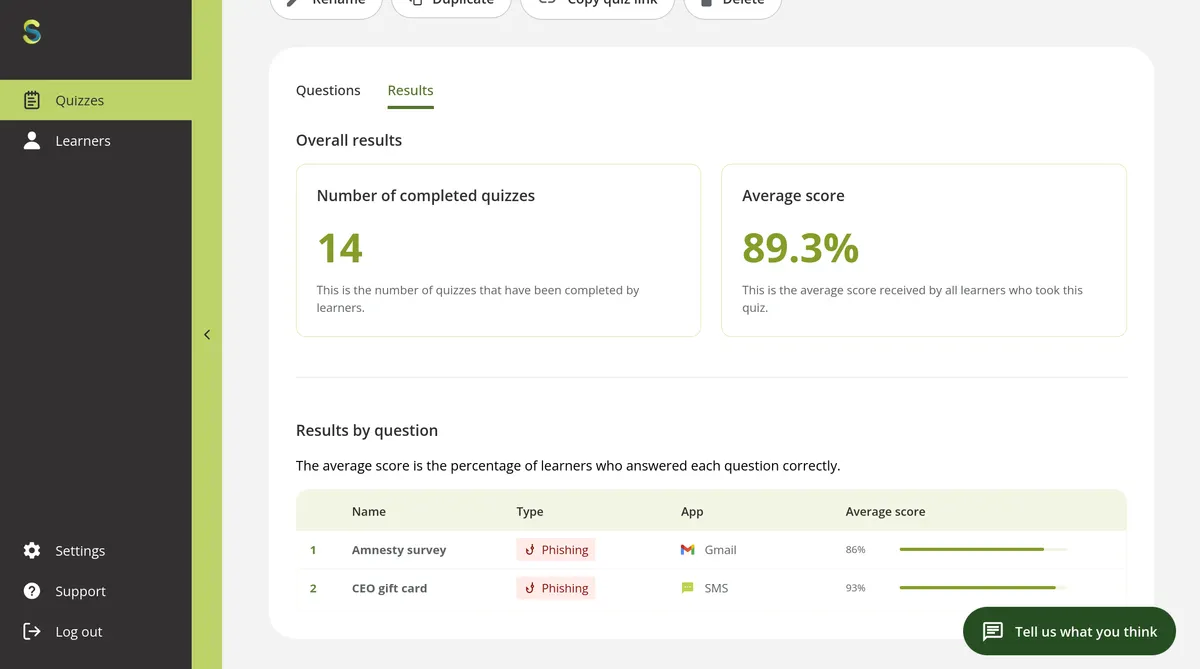Image resolution: width=1200 pixels, height=669 pixels.
Task: Click the Overall results heading
Action: 349,140
